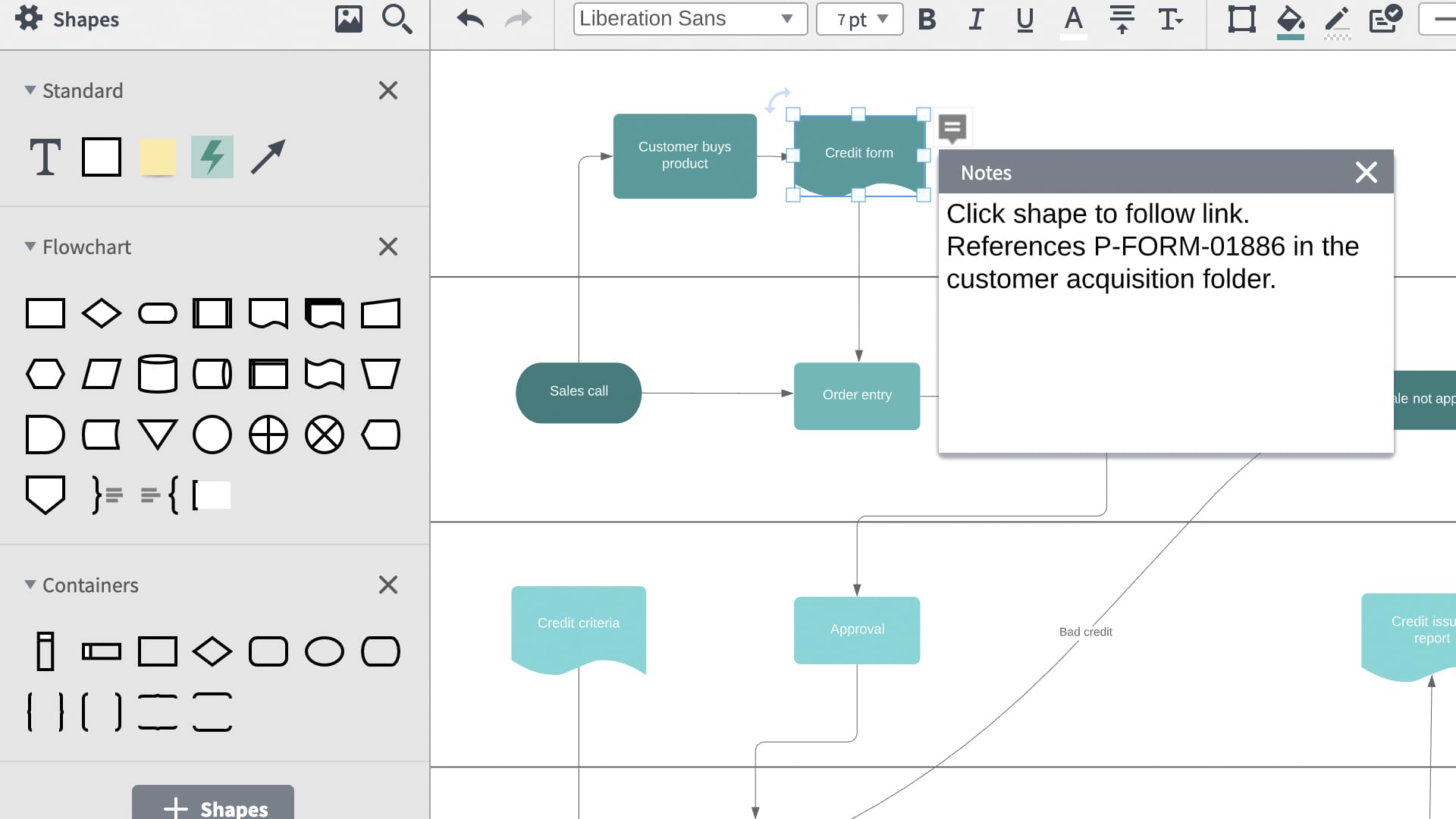
Task: Open the Liberation Sans font dropdown
Action: coord(690,19)
